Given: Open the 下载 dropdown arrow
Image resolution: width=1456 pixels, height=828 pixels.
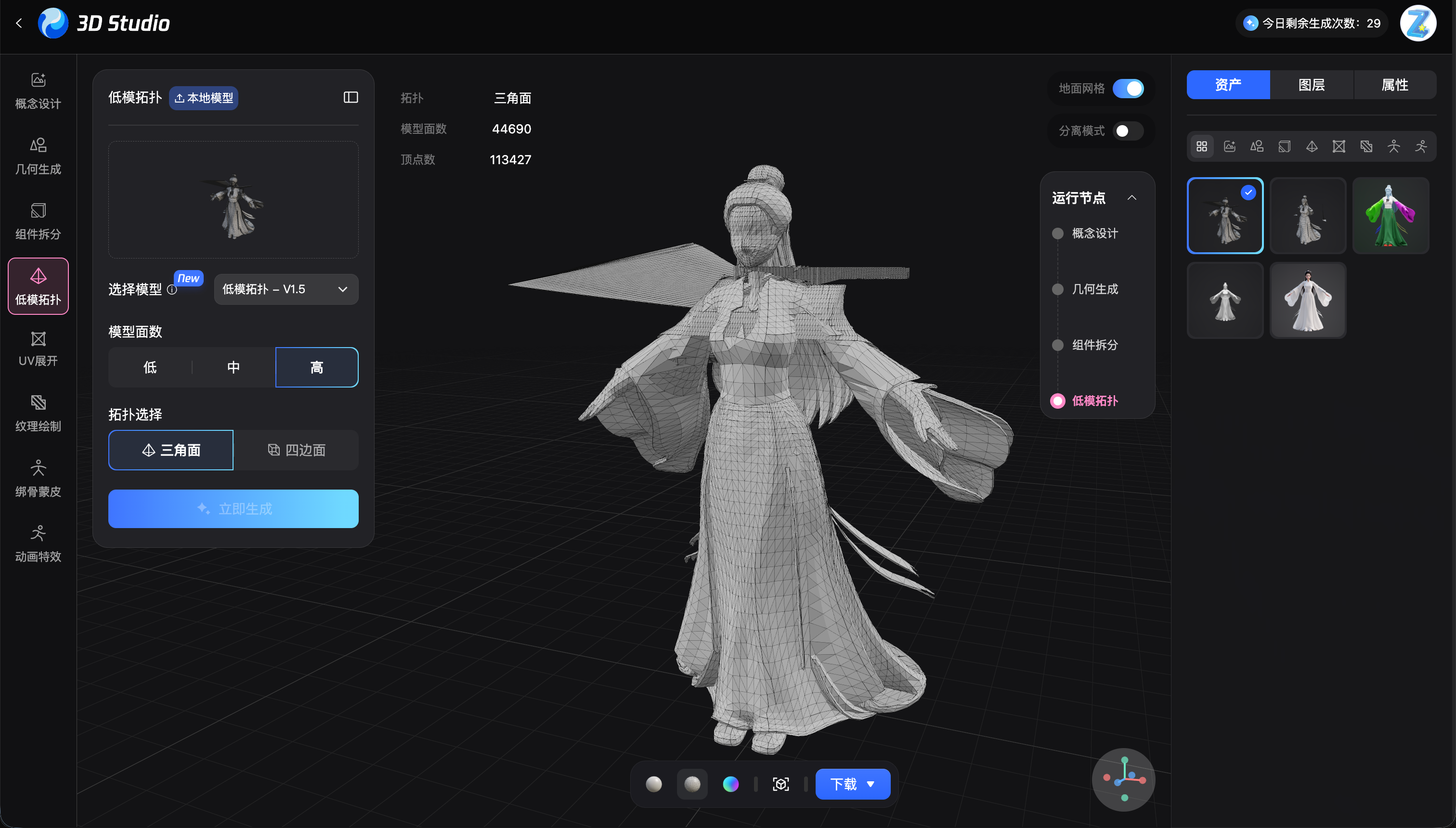Looking at the screenshot, I should [871, 784].
